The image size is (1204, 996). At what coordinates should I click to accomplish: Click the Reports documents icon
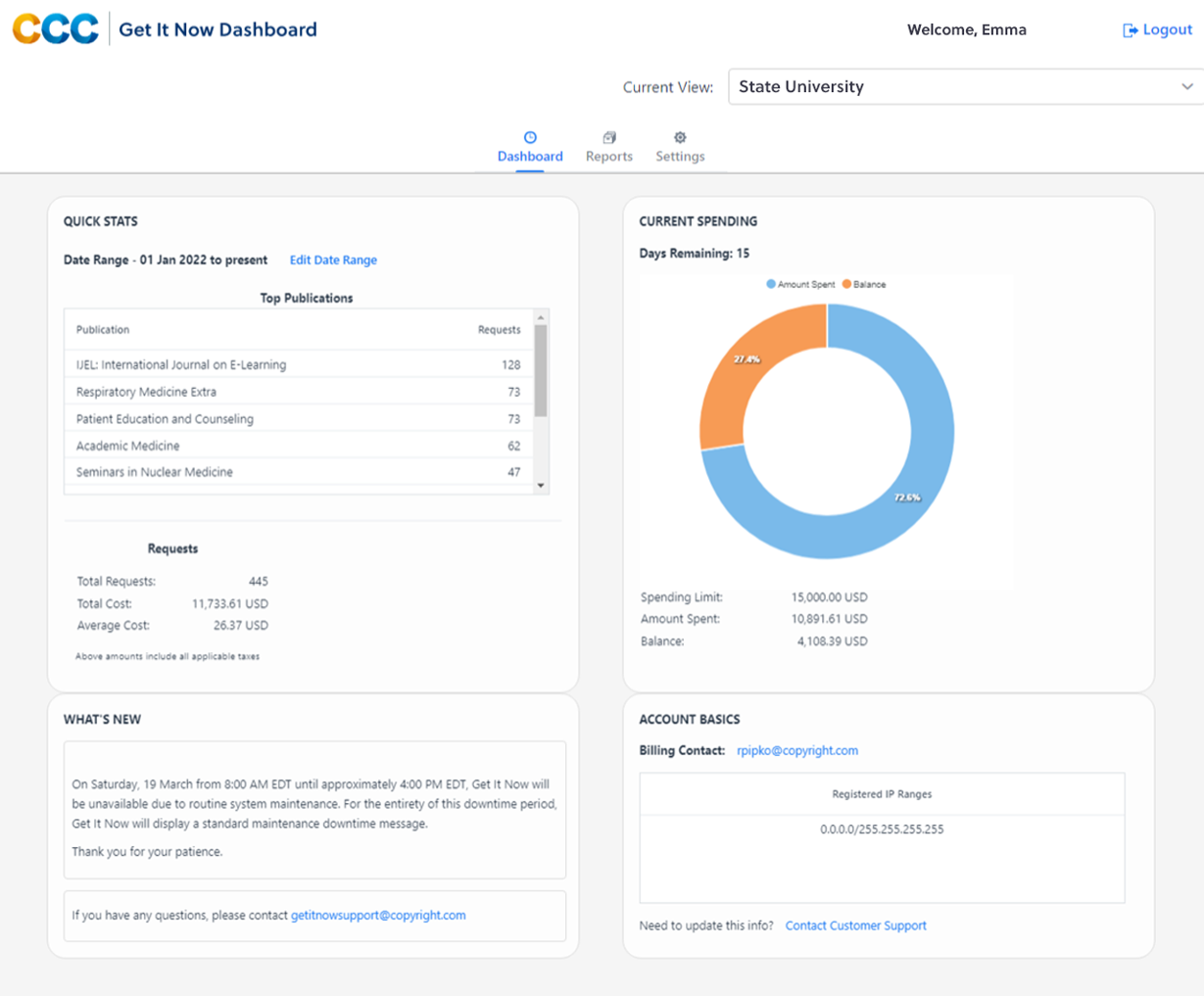click(609, 137)
